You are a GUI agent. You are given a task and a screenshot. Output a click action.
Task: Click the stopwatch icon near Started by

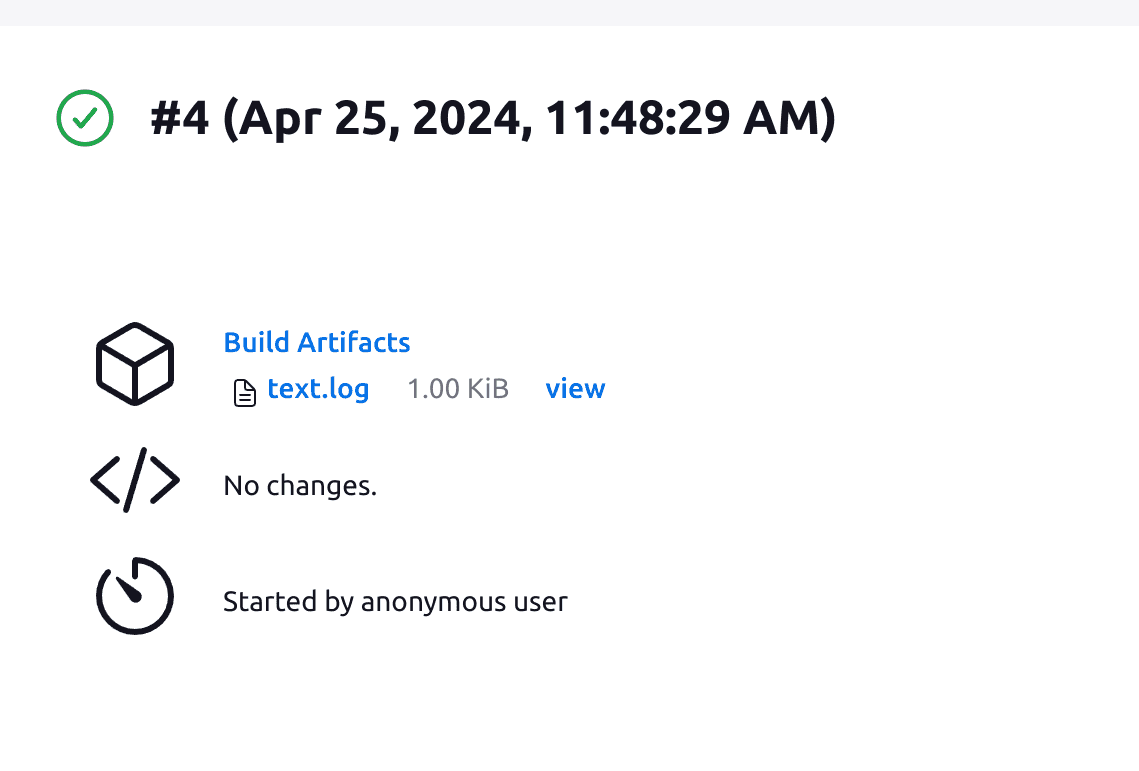click(134, 595)
